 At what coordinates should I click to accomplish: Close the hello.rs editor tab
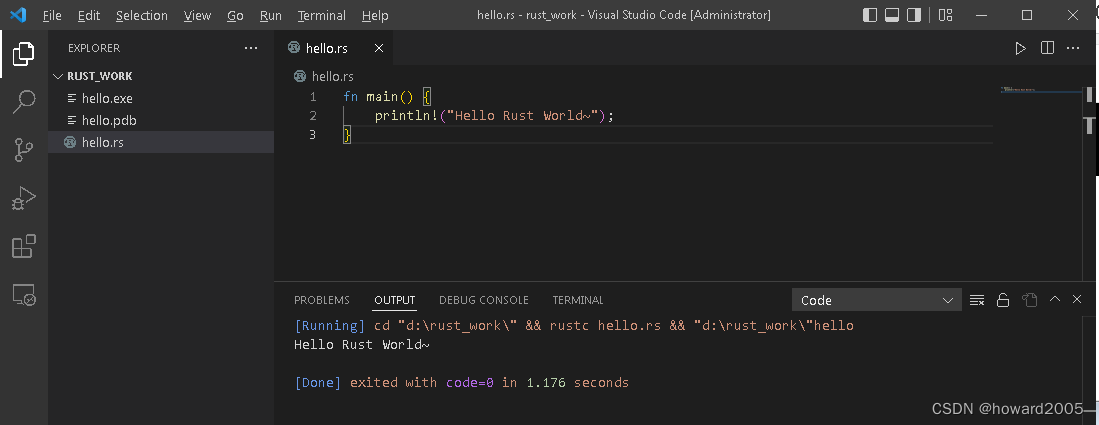click(x=379, y=48)
